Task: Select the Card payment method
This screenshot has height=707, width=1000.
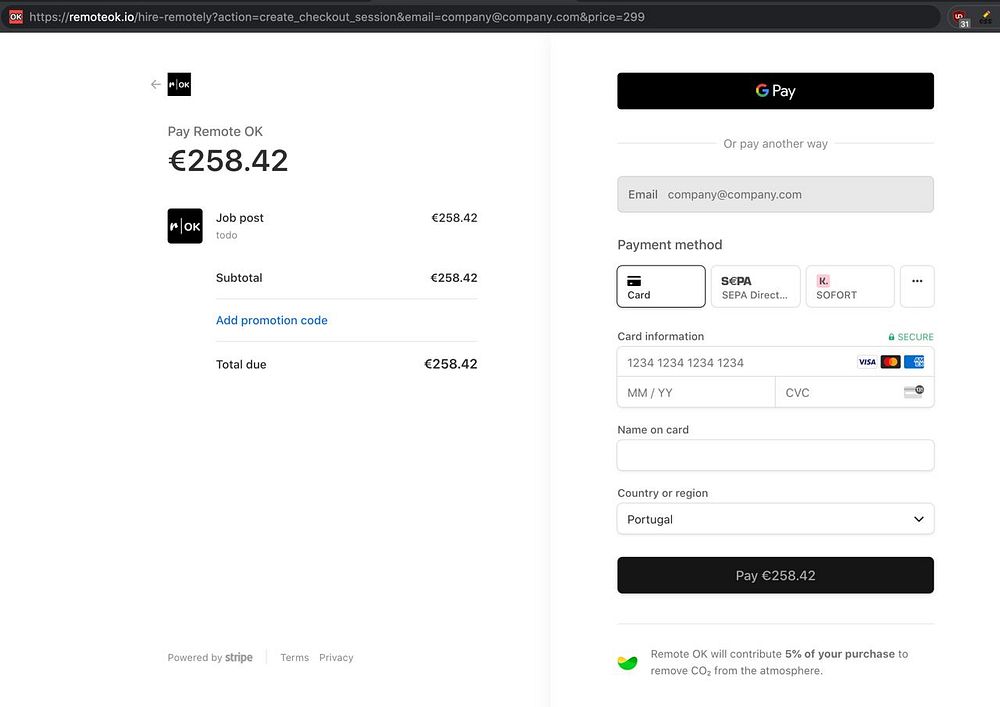Action: point(661,286)
